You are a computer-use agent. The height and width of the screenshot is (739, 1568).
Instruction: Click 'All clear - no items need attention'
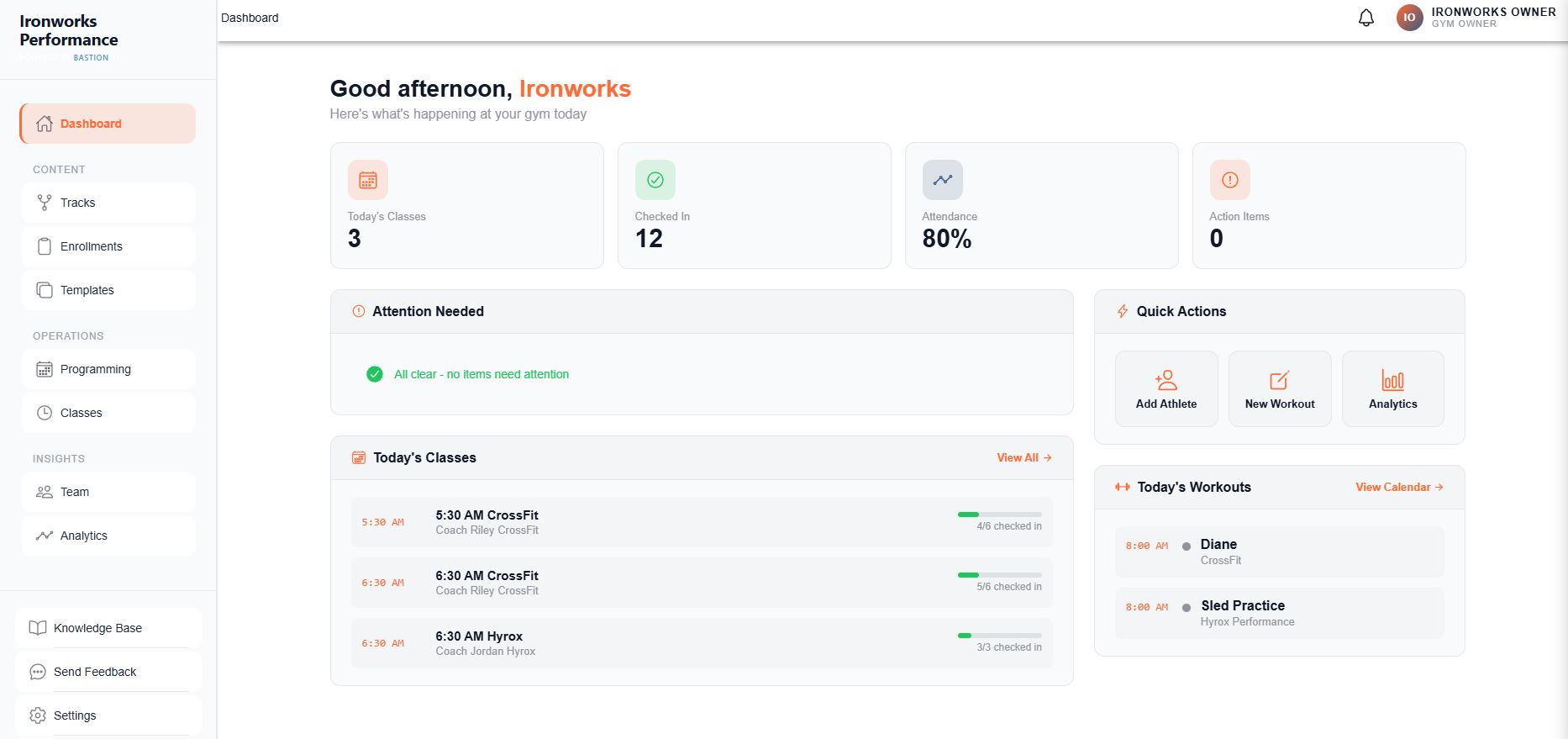pyautogui.click(x=481, y=374)
